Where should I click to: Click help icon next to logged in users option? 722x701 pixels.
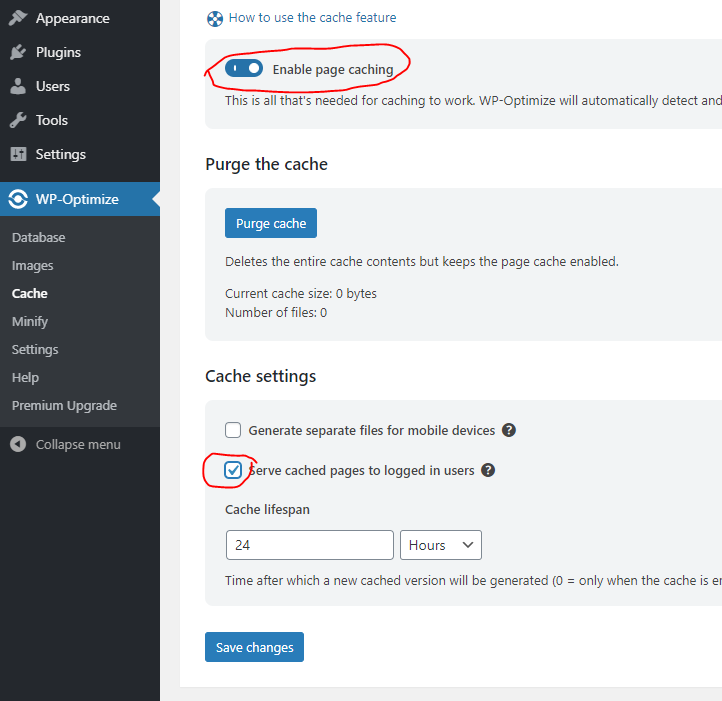coord(488,470)
